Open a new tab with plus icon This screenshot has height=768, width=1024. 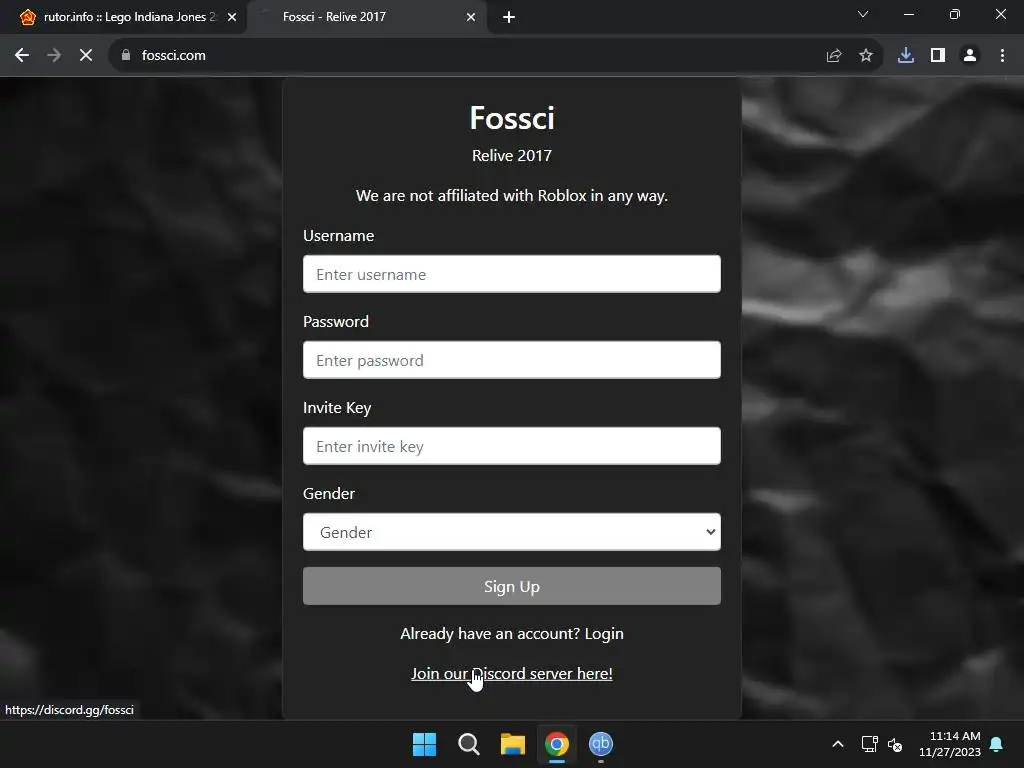pos(509,17)
